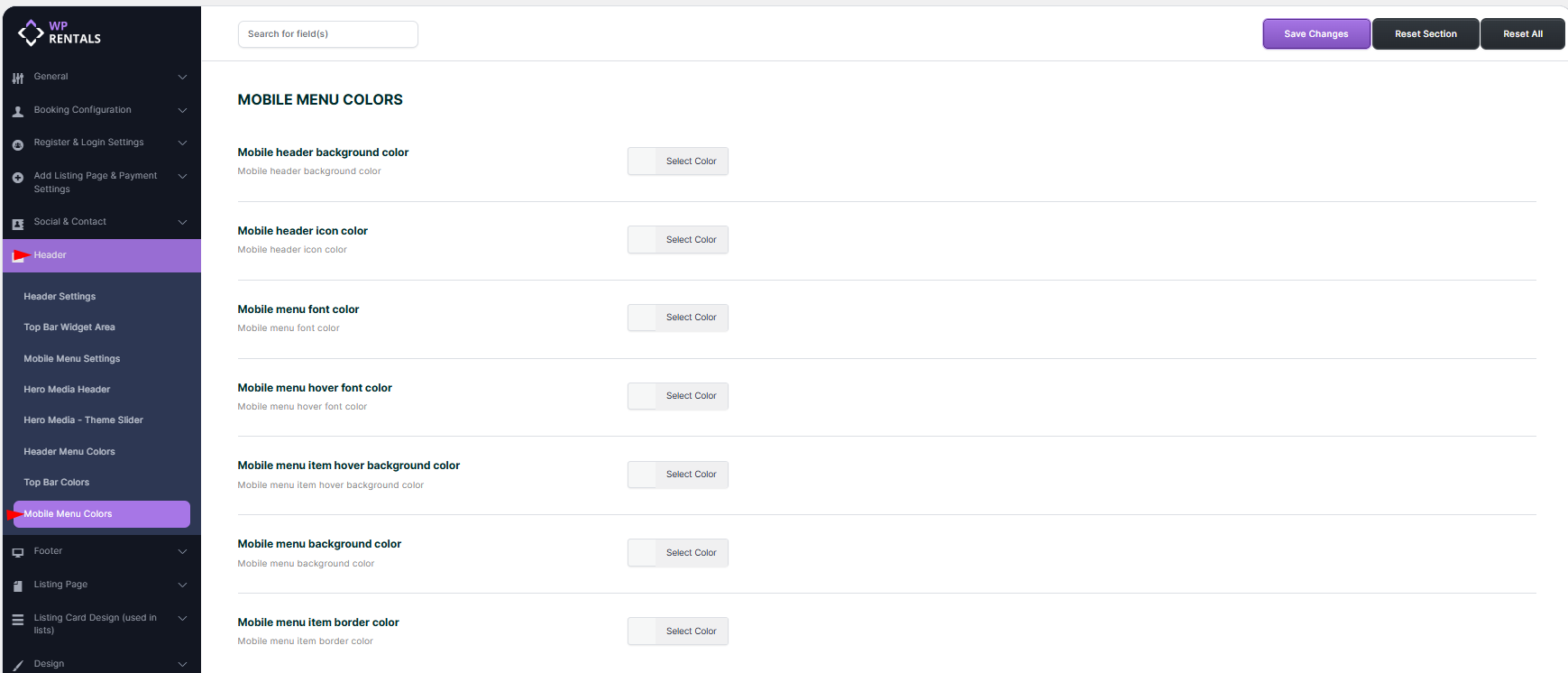Click the Register & Login Settings icon
Viewport: 1568px width, 673px height.
click(x=18, y=144)
